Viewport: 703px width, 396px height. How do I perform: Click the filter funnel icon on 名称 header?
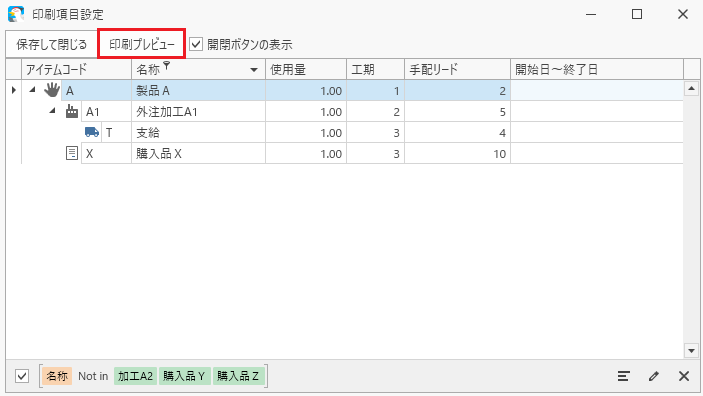[167, 65]
